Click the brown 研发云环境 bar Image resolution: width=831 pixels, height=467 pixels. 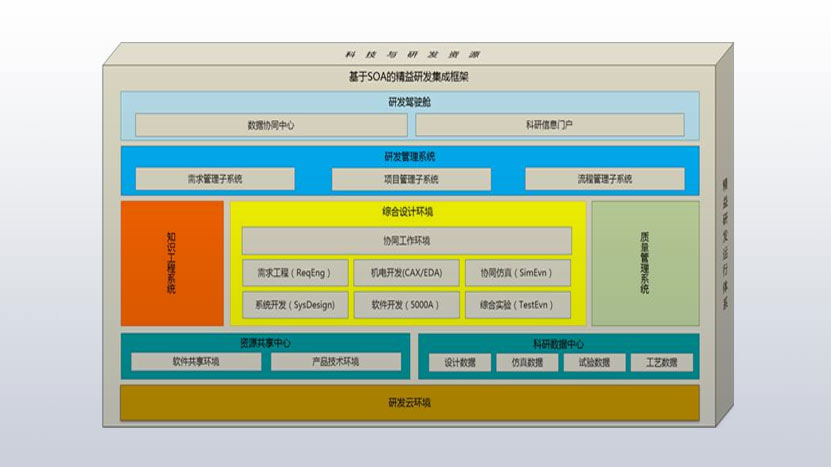click(x=410, y=403)
